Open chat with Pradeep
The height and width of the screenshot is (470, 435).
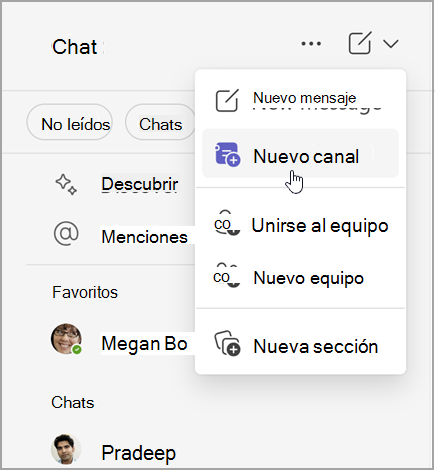click(139, 453)
